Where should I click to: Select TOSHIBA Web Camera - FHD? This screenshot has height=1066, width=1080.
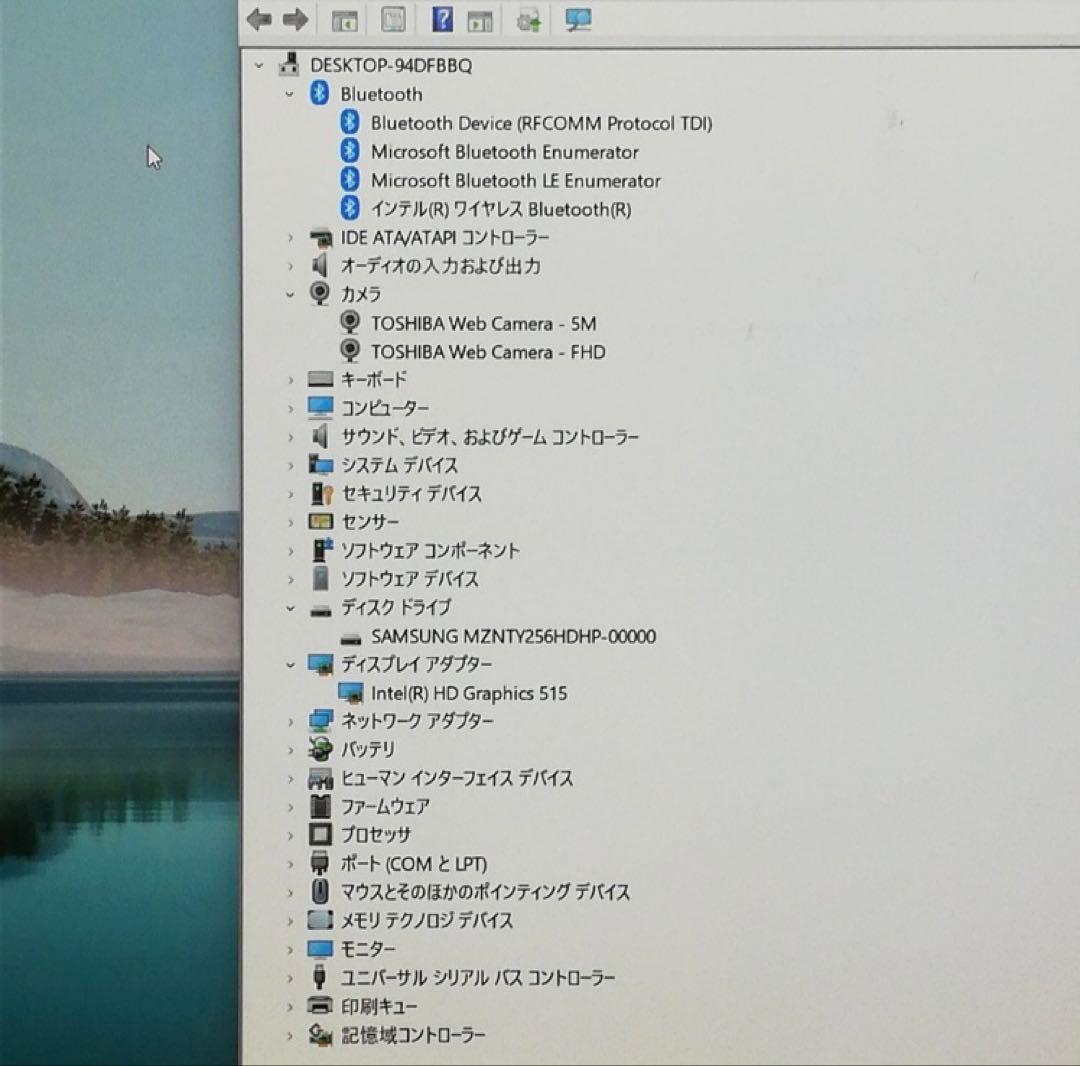[x=488, y=352]
